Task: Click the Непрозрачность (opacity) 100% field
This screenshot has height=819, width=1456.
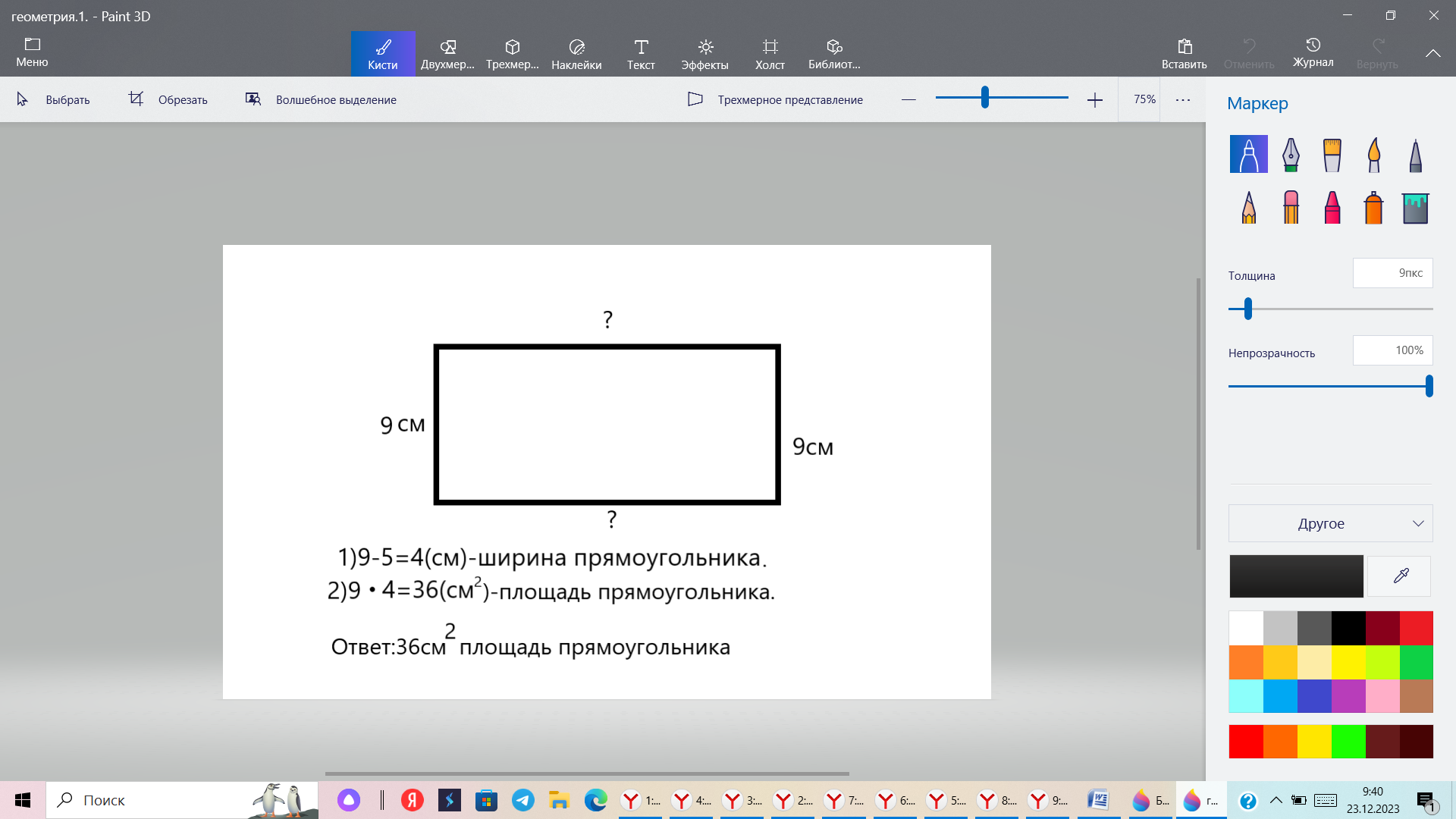Action: (1392, 350)
